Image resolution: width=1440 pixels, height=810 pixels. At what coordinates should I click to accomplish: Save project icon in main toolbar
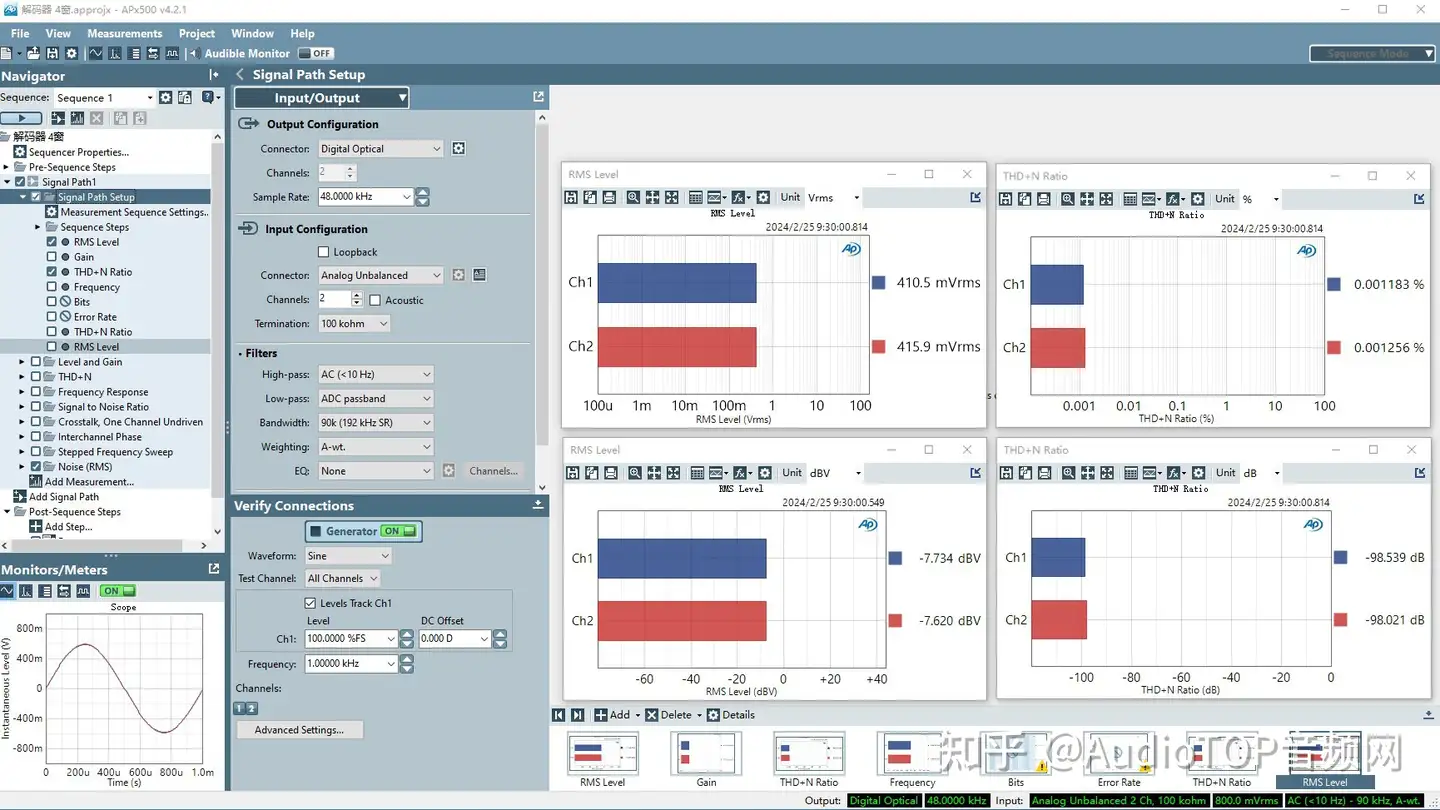tap(52, 53)
